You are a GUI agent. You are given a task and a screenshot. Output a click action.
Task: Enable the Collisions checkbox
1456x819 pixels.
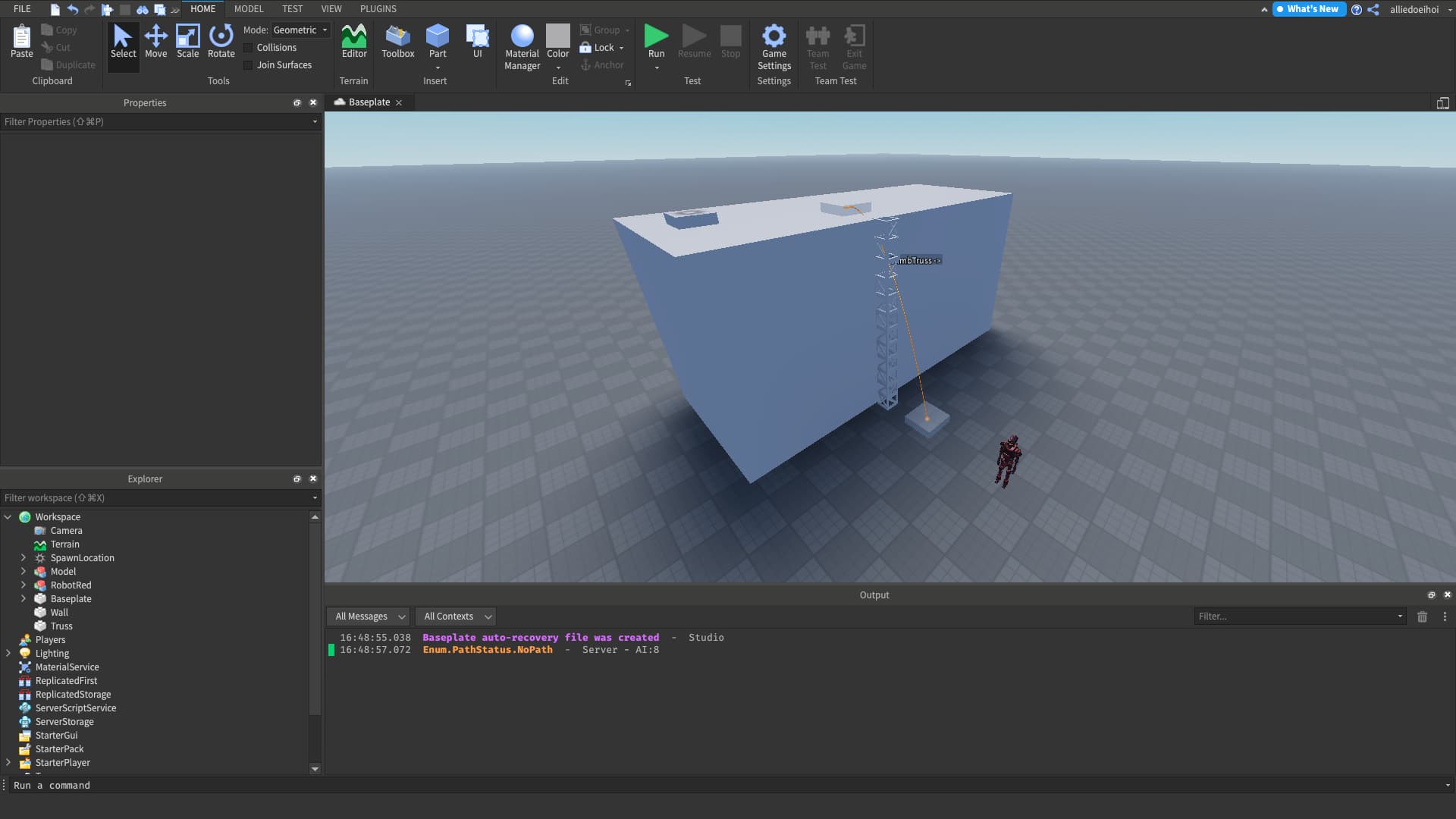coord(250,47)
